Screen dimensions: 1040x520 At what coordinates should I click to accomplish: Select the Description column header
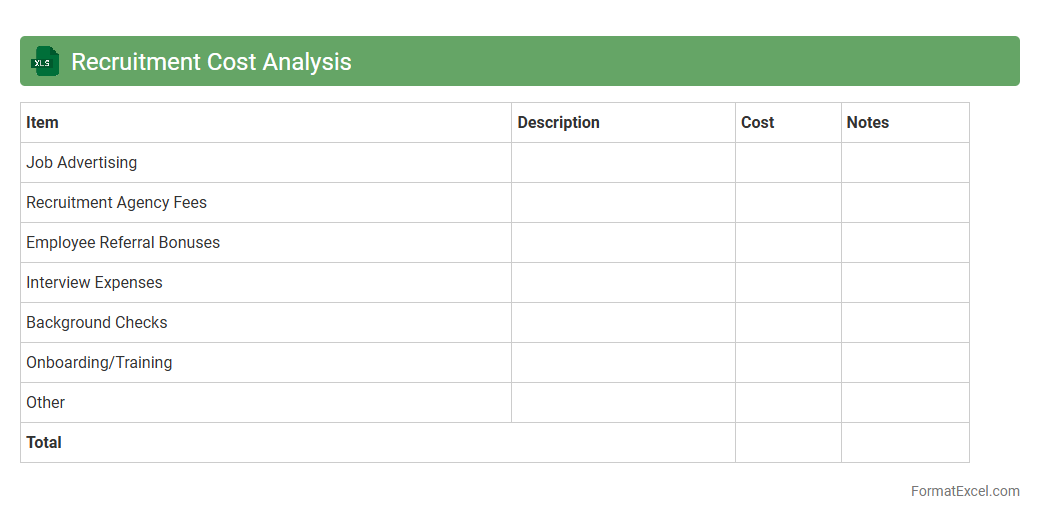coord(558,122)
